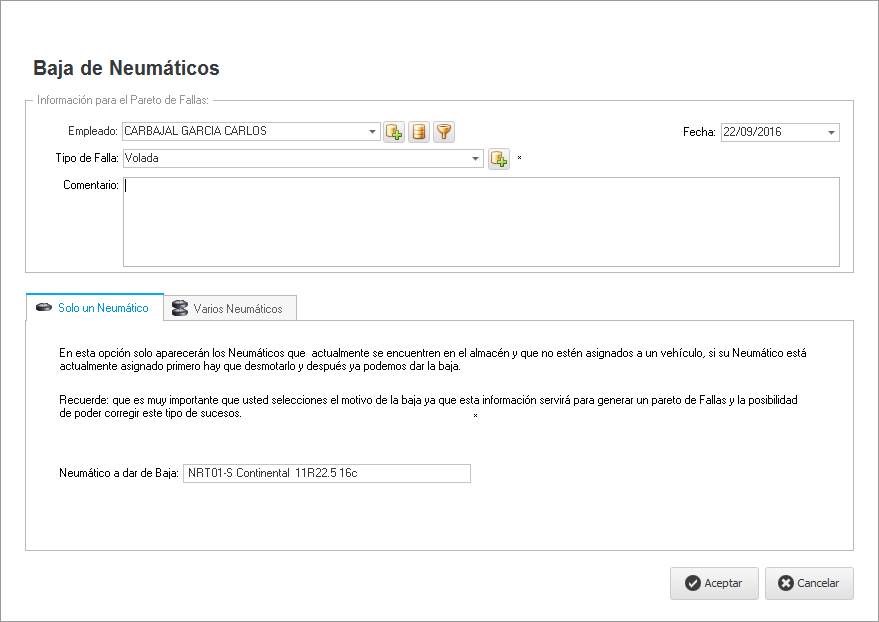879x622 pixels.
Task: Click the Neumático a dar de Baja field
Action: 325,473
